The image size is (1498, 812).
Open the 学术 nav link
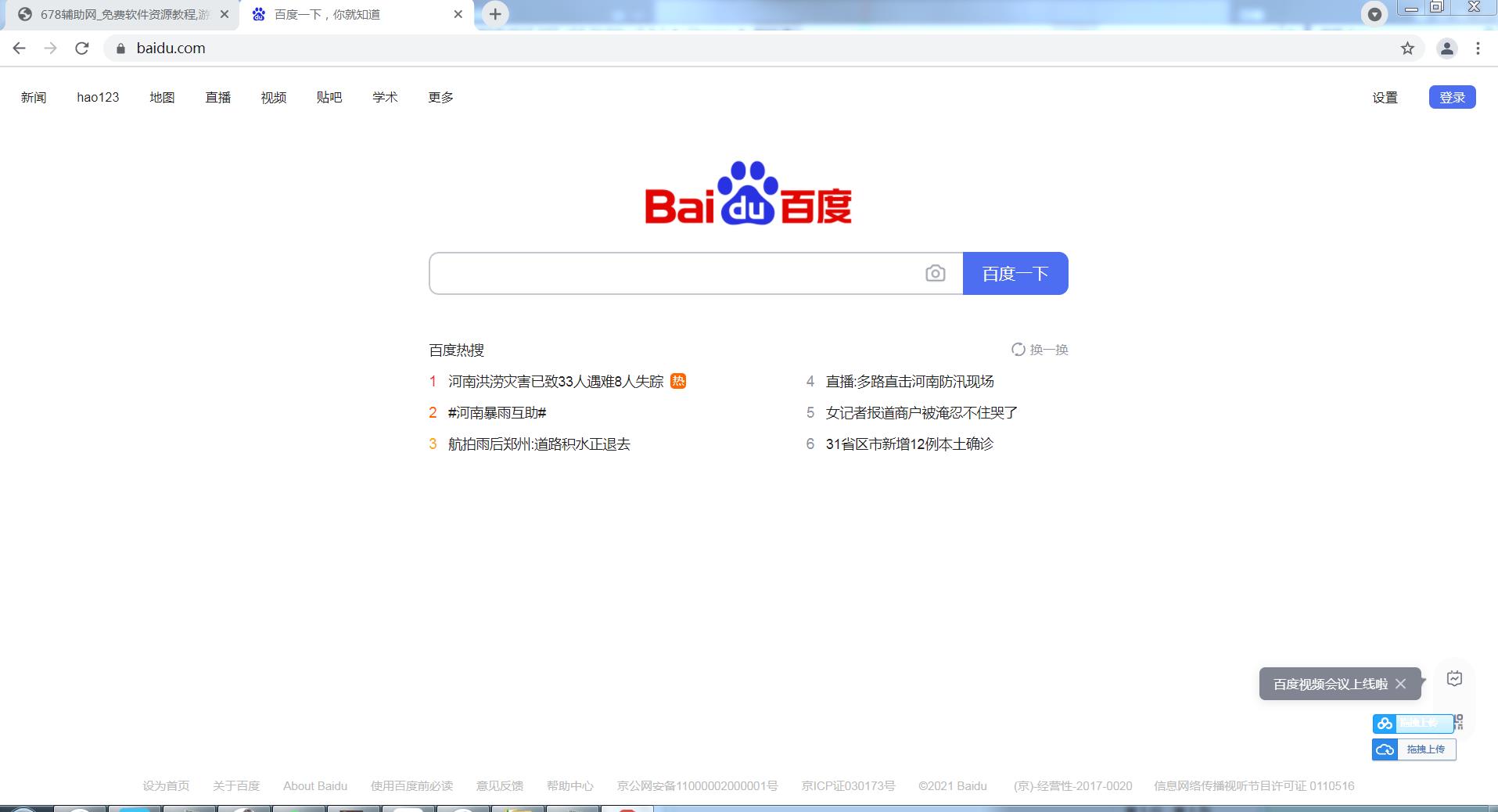point(385,97)
